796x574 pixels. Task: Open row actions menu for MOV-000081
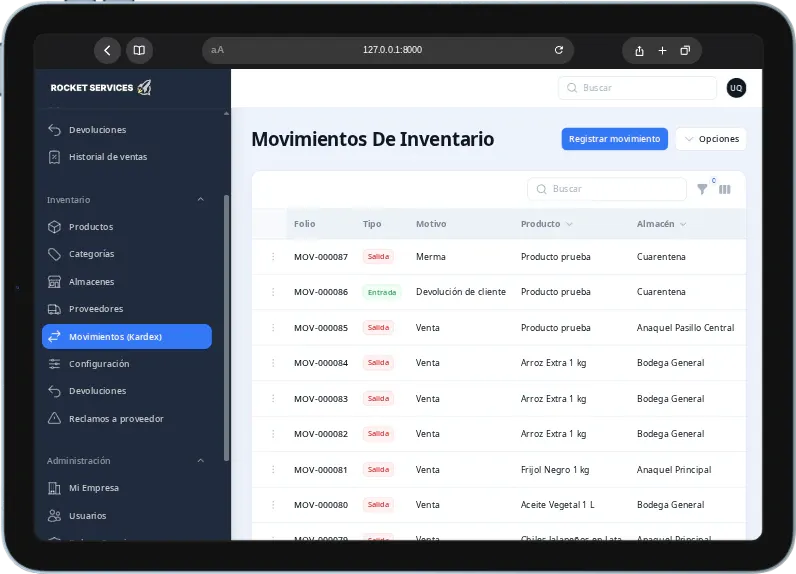coord(273,470)
